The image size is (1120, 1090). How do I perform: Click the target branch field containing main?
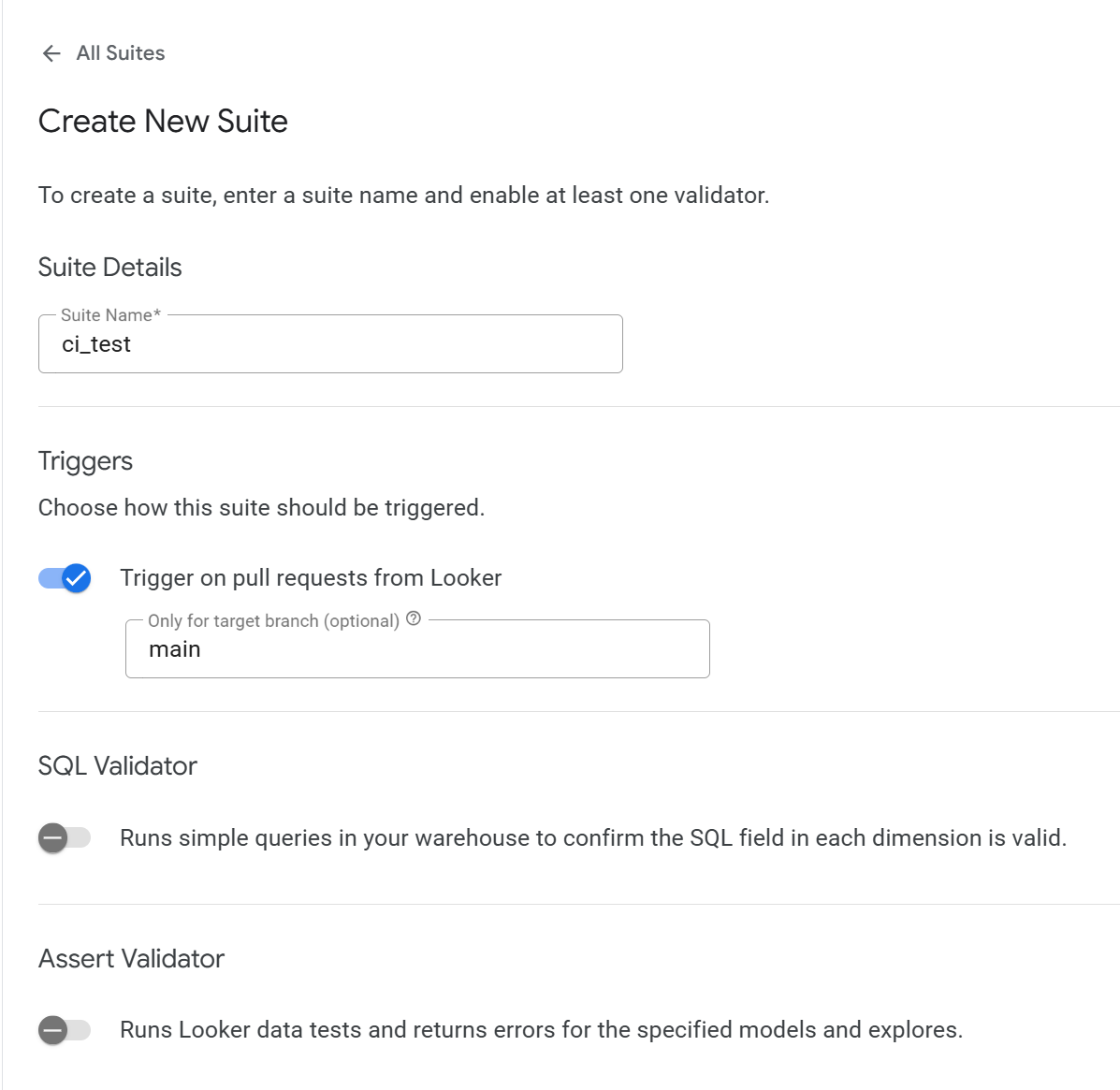pyautogui.click(x=418, y=649)
